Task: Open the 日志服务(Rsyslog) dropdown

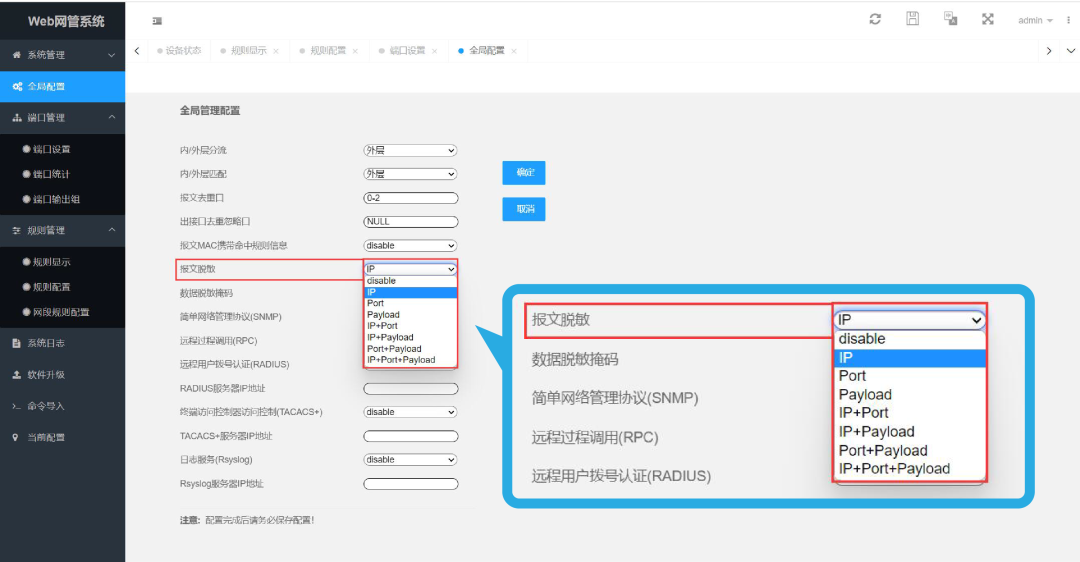Action: 411,459
